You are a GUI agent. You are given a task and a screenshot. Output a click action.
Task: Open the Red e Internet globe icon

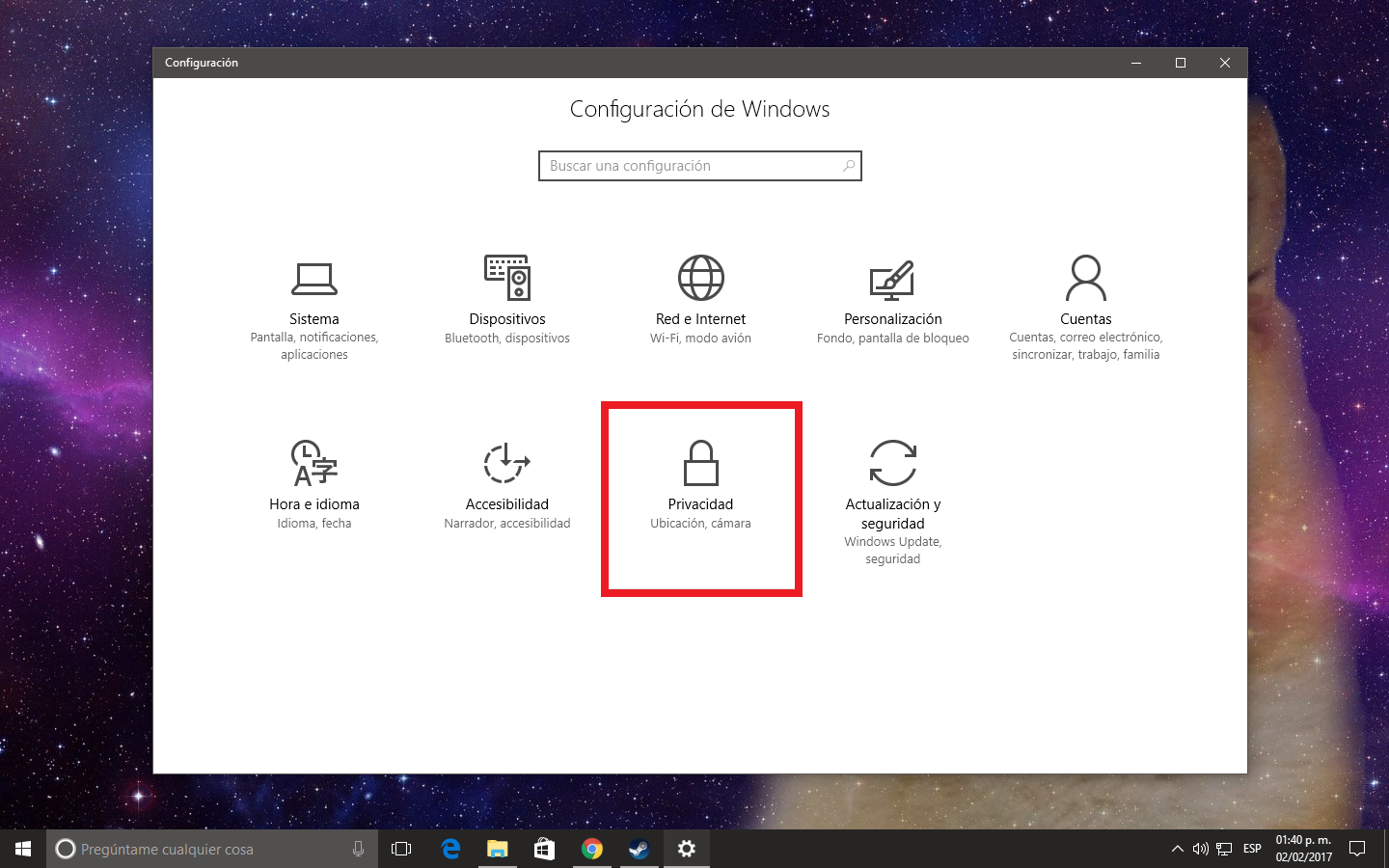click(x=701, y=278)
